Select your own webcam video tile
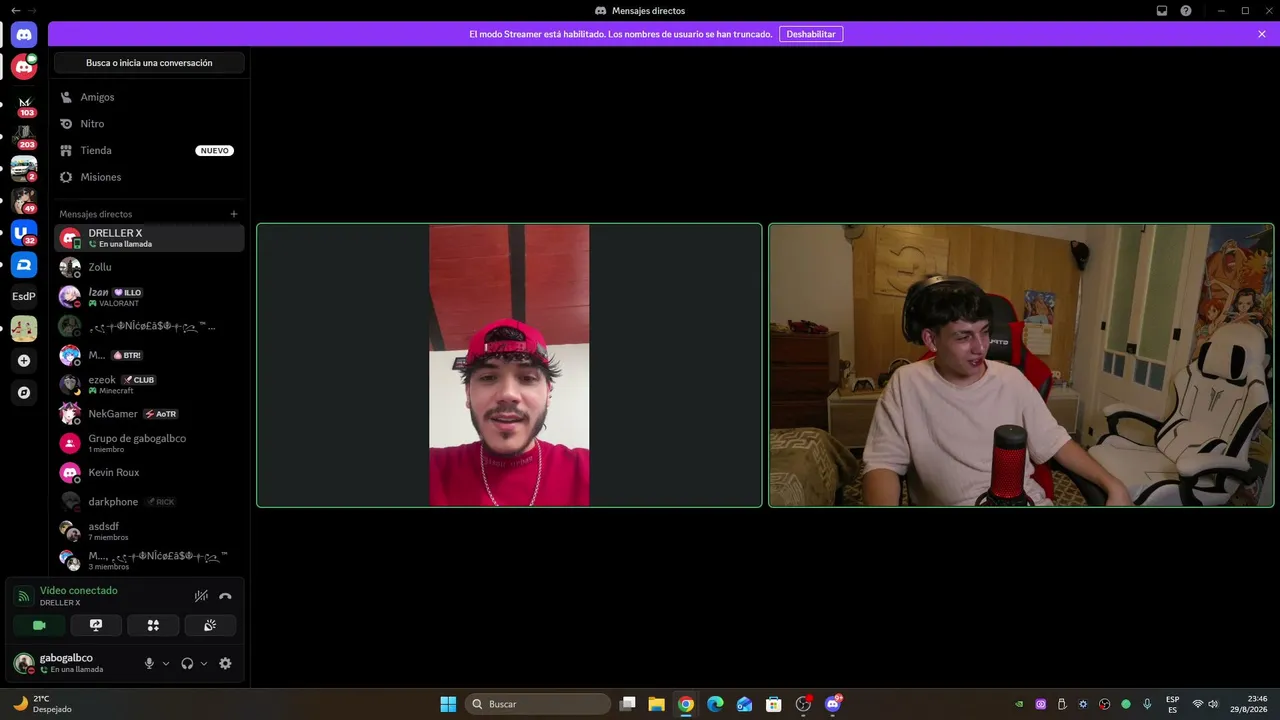Image resolution: width=1280 pixels, height=720 pixels. (1021, 365)
